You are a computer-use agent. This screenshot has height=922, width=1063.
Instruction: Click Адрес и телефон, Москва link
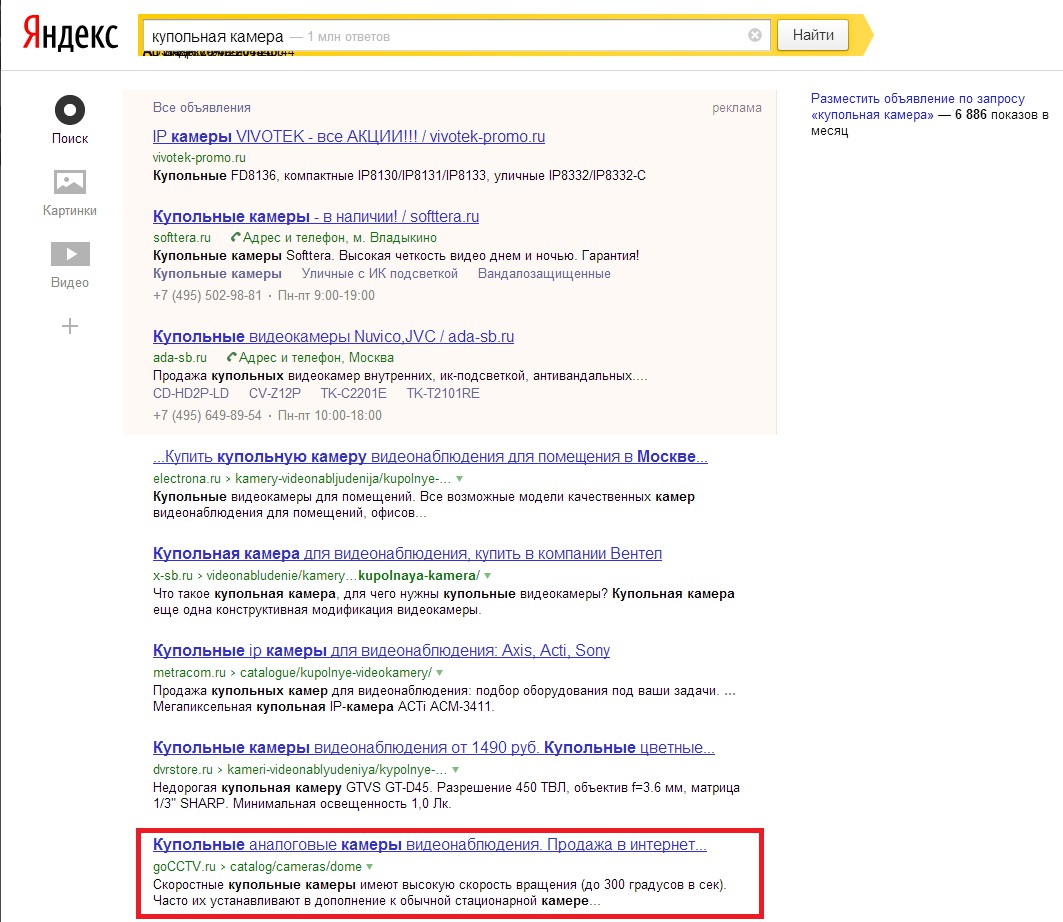(316, 357)
